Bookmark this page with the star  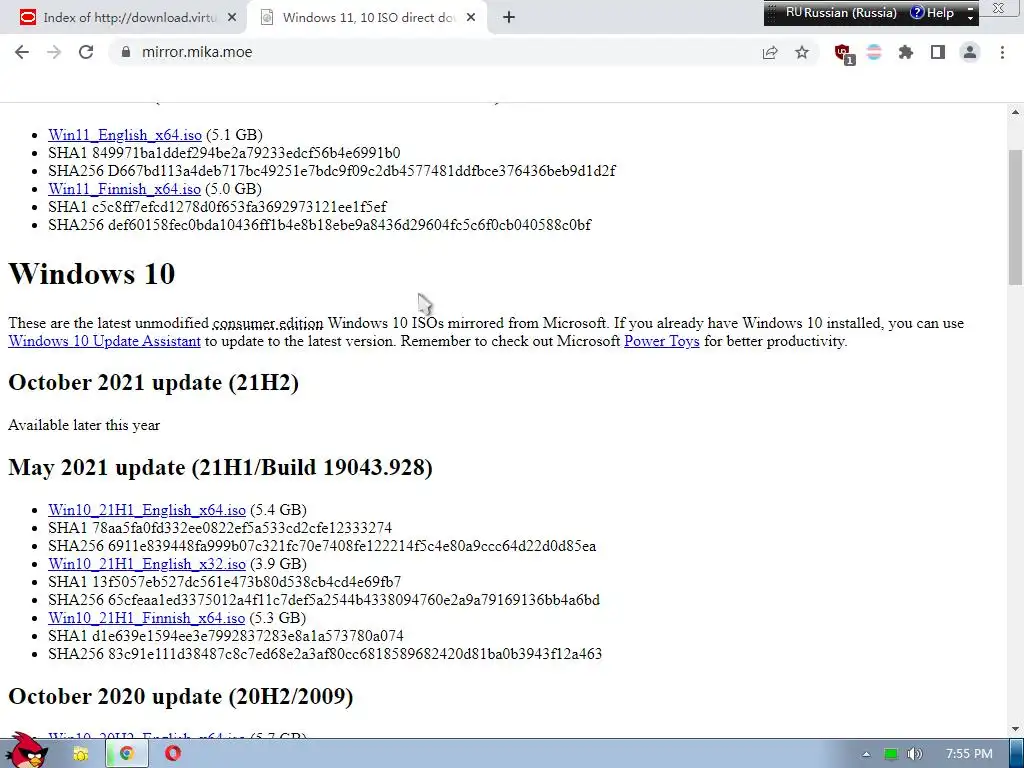click(802, 52)
